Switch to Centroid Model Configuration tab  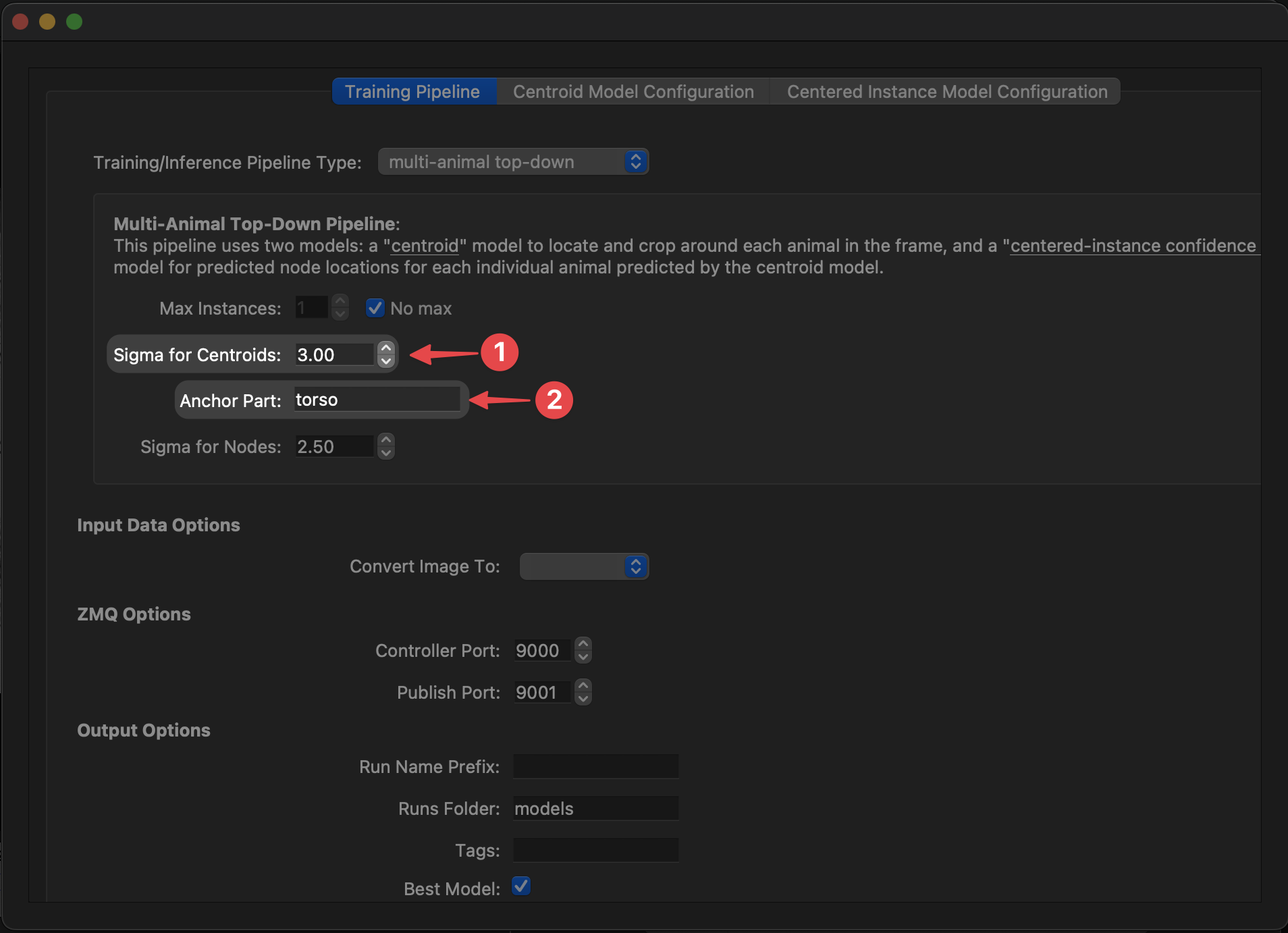point(633,92)
